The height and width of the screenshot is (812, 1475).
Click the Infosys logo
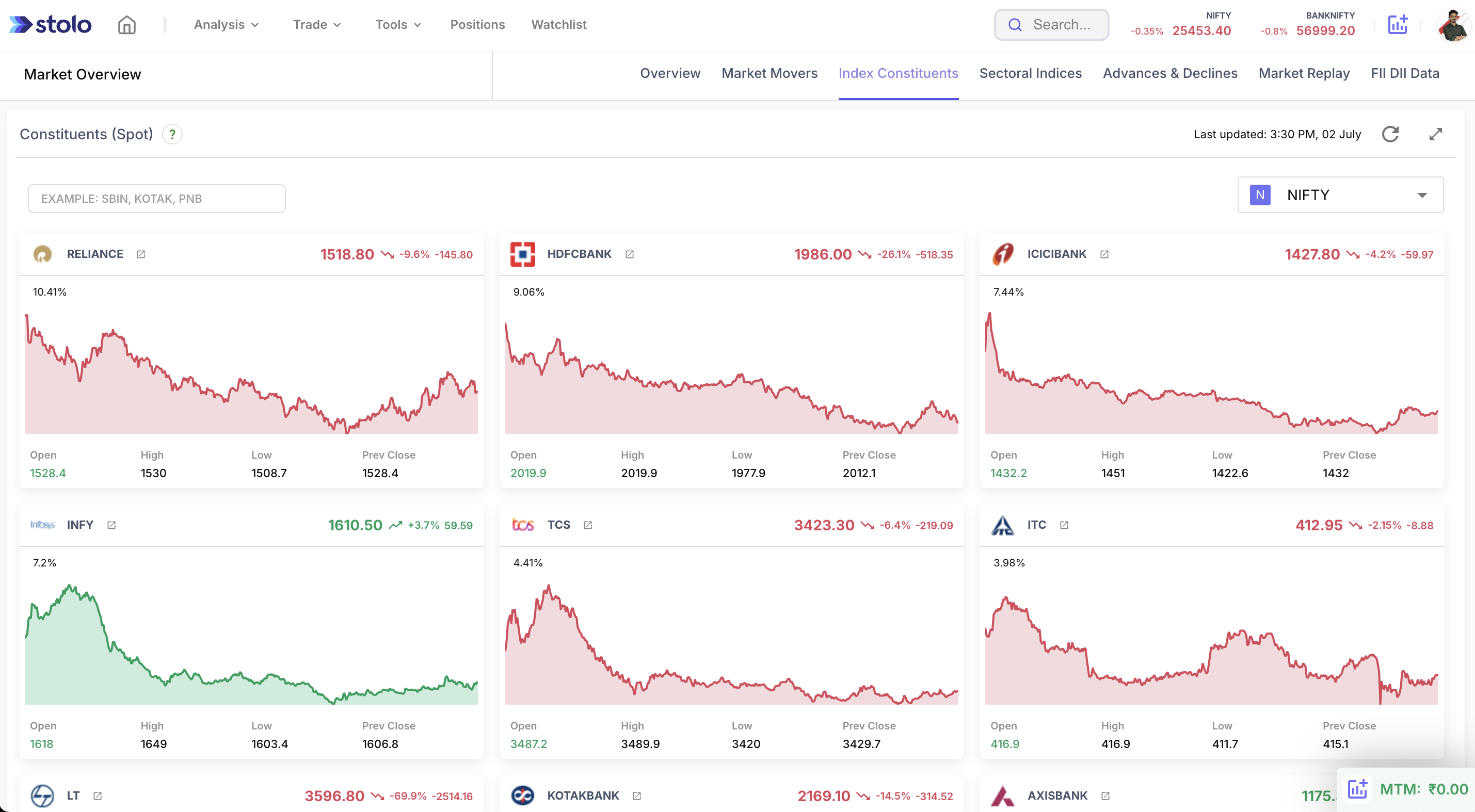click(42, 525)
